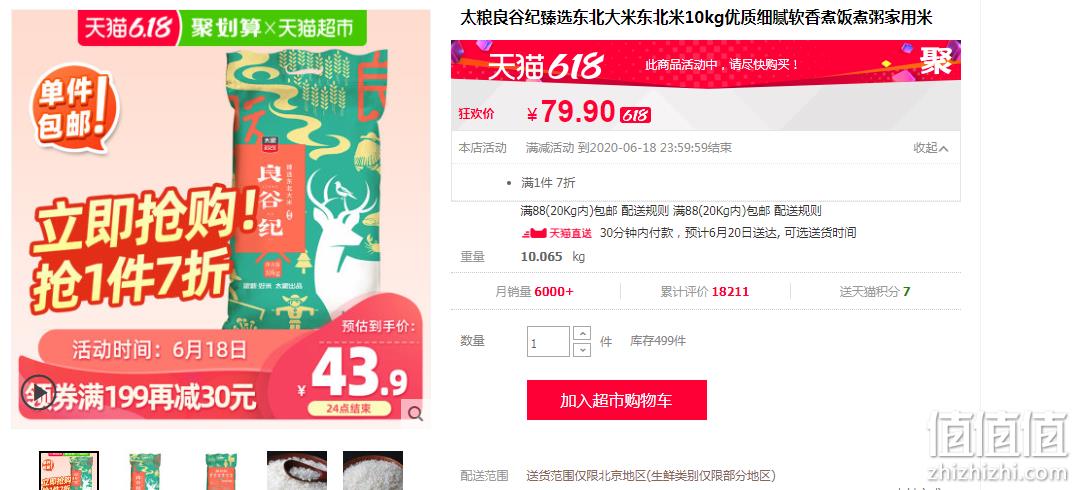Click the 天猫直送 delivery icon
The image size is (1077, 490).
pos(557,233)
